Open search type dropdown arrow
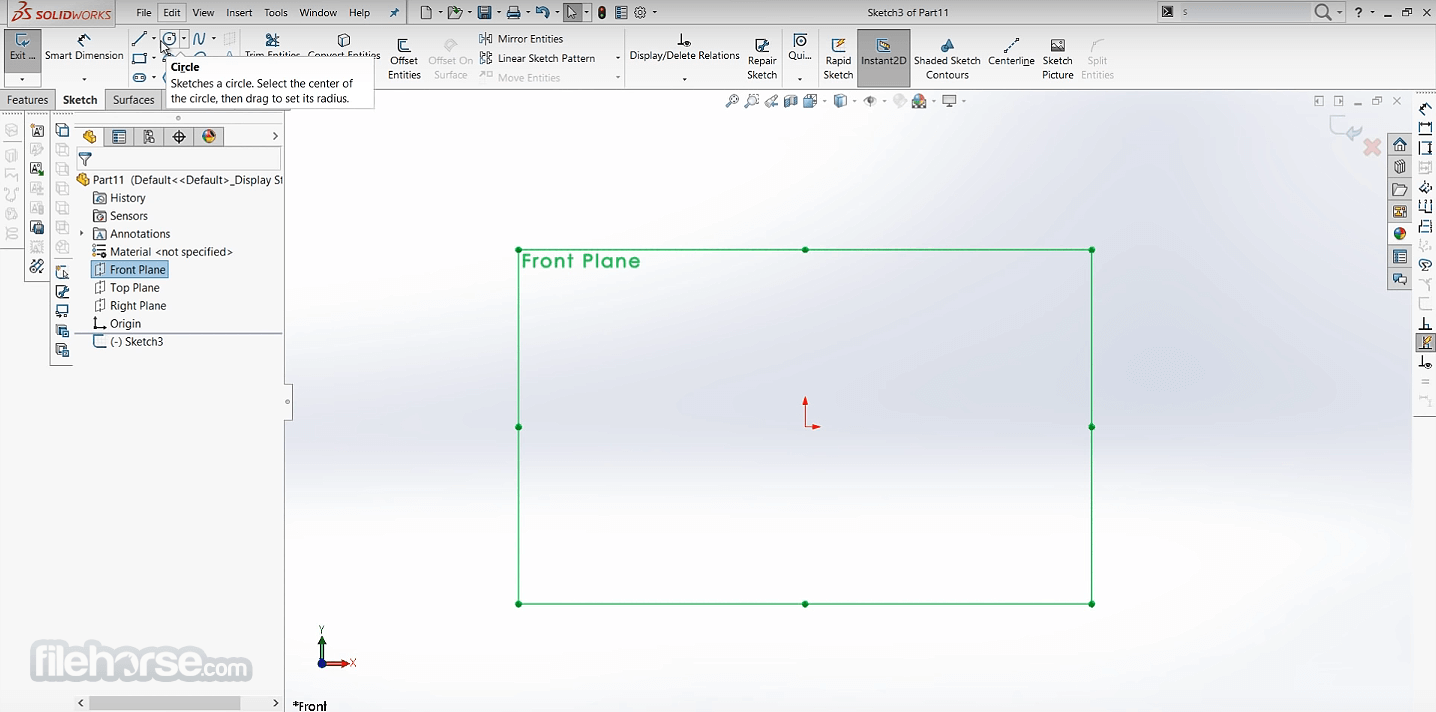Viewport: 1436px width, 712px height. click(1342, 13)
